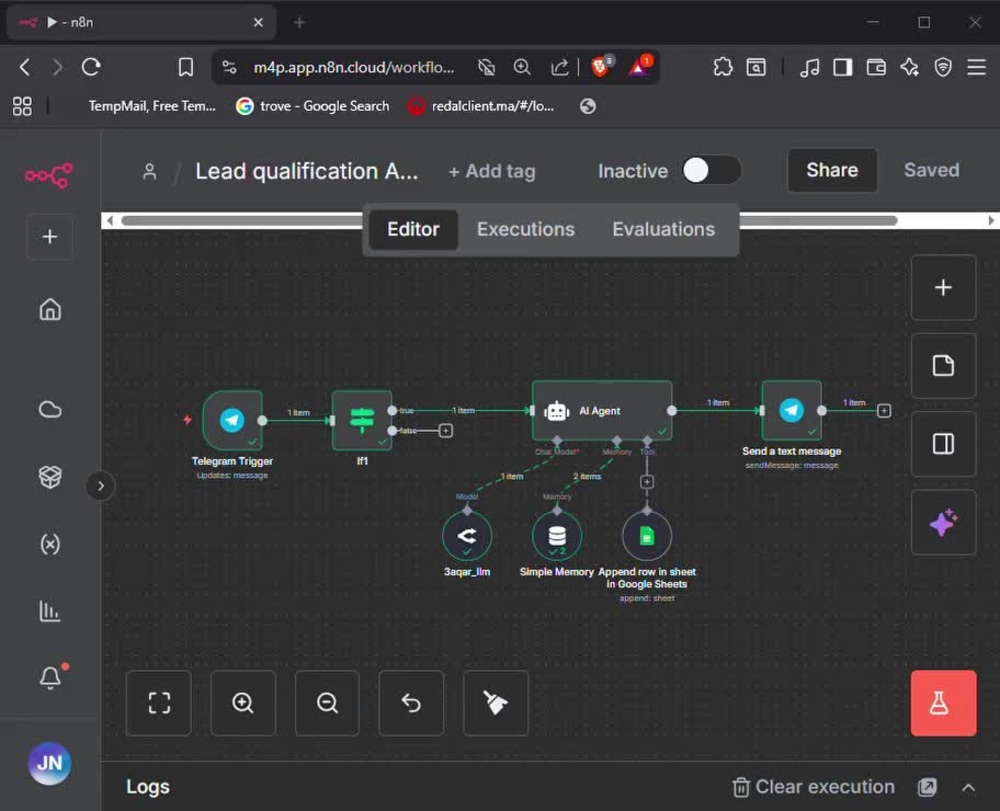Viewport: 1000px width, 811px height.
Task: Click the Clear execution button
Action: click(x=813, y=787)
